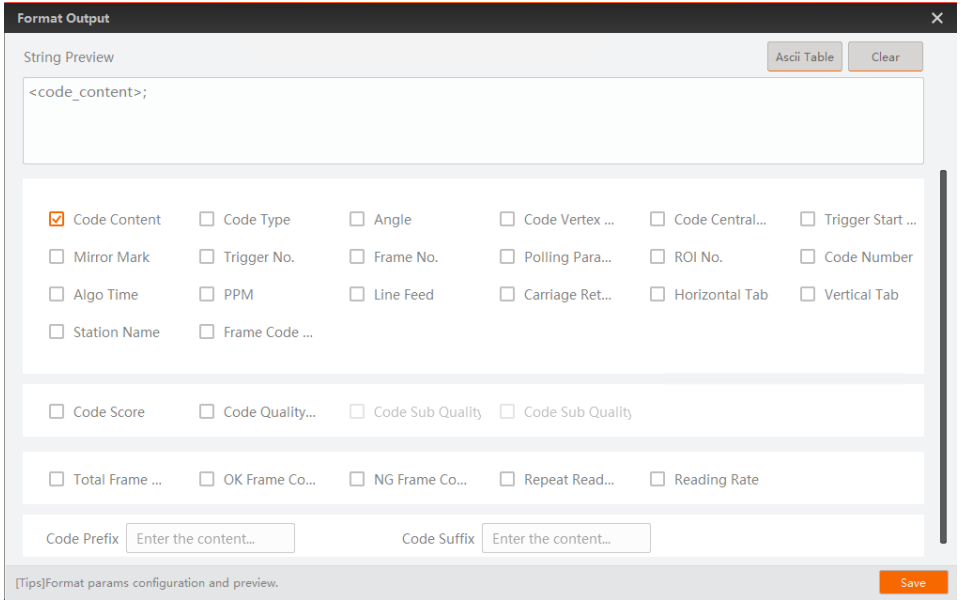This screenshot has height=600, width=960.
Task: Check the Code Number option
Action: pyautogui.click(x=808, y=257)
